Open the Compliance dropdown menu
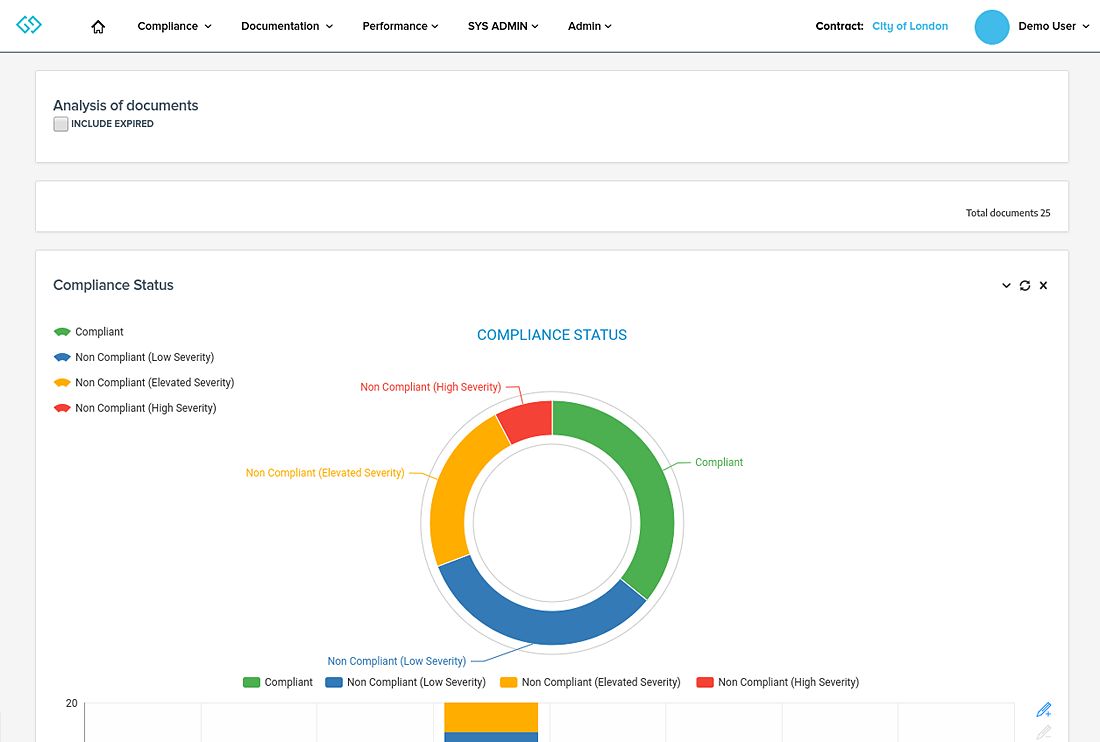Screen dimensions: 1100x742 click(174, 27)
